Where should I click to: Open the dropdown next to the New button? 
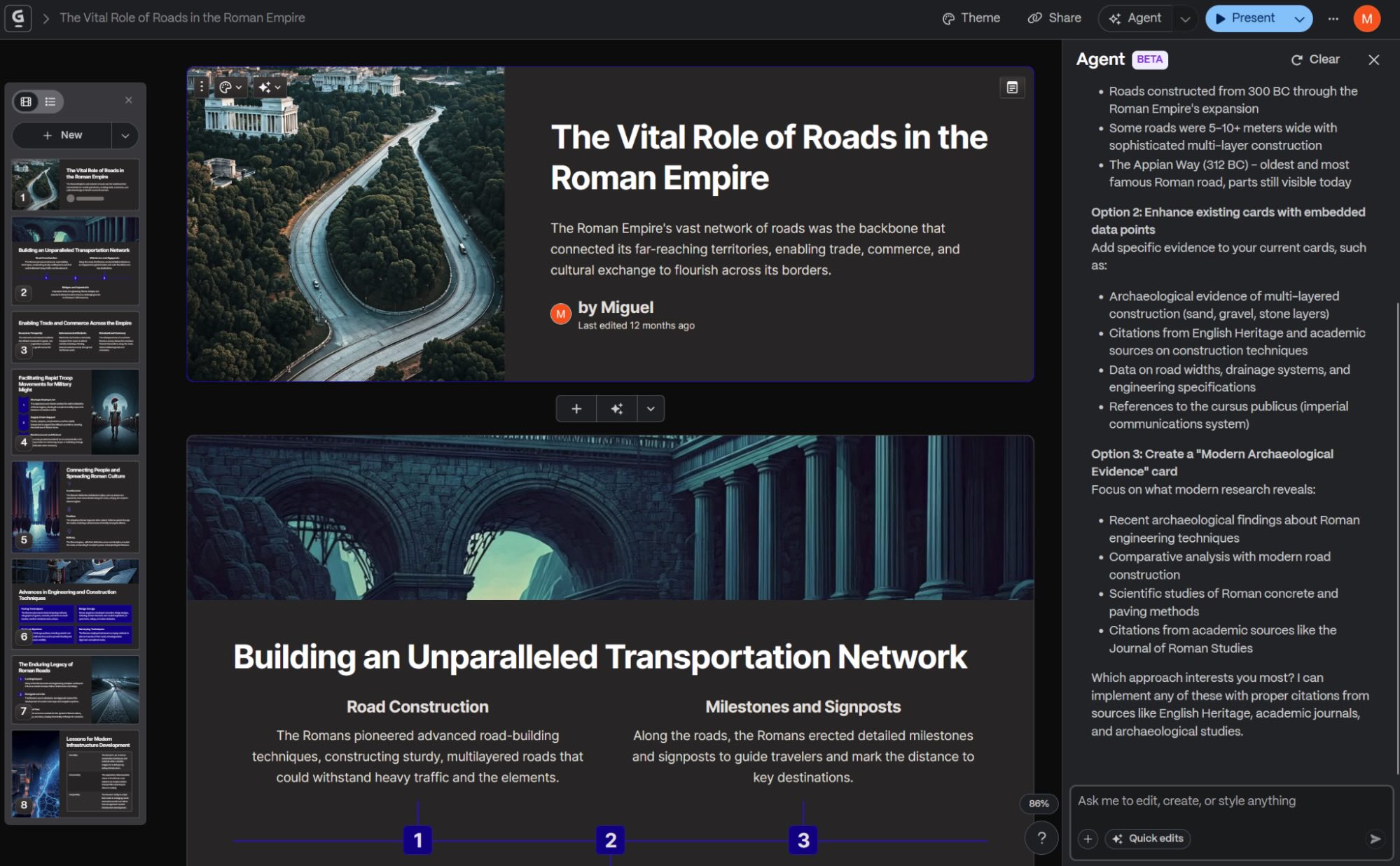coord(125,135)
